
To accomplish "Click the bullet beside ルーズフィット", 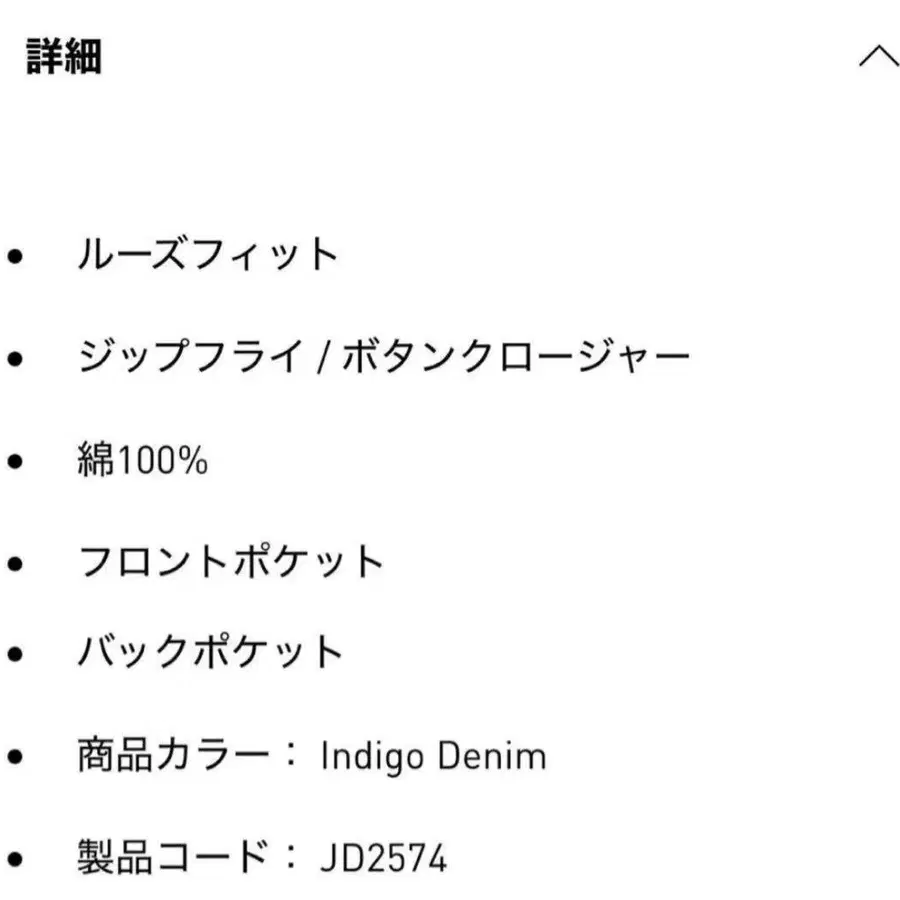I will (x=14, y=257).
